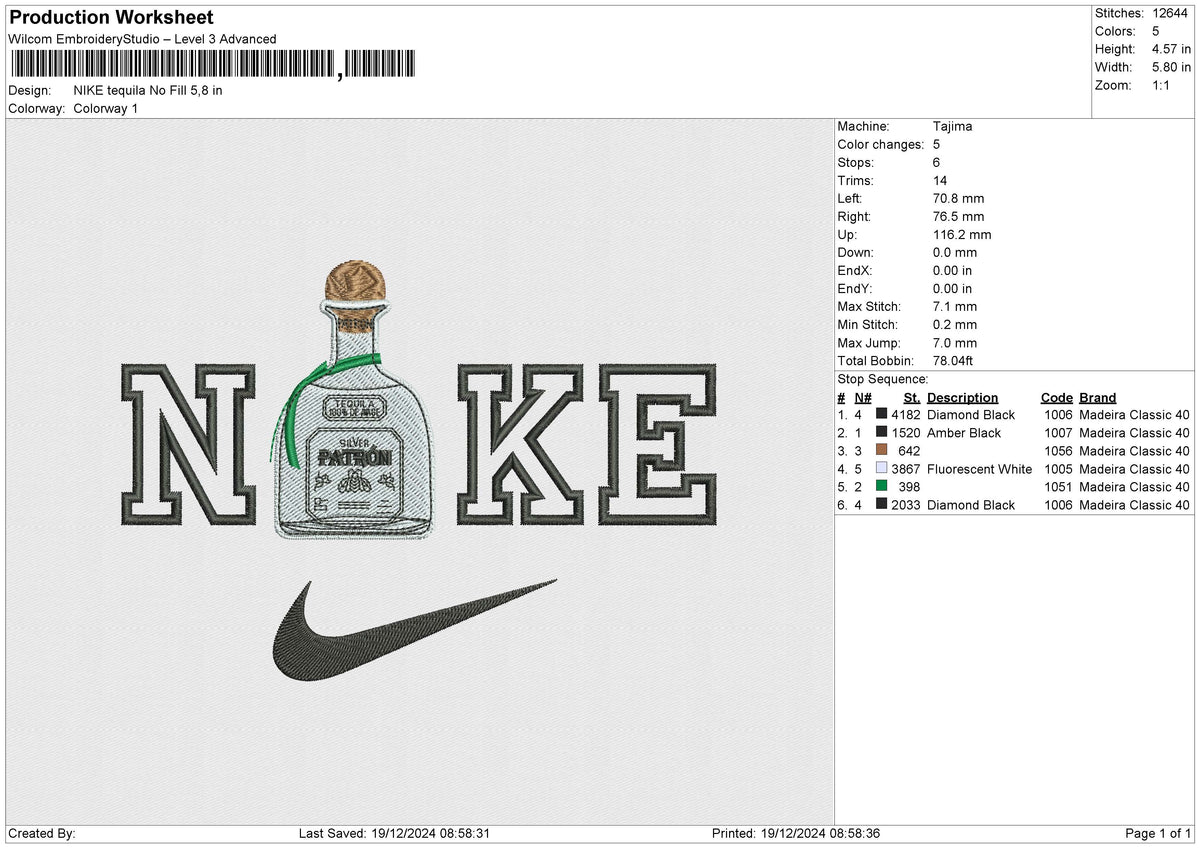The width and height of the screenshot is (1200, 848).
Task: Click the "N#" column header
Action: [x=862, y=397]
